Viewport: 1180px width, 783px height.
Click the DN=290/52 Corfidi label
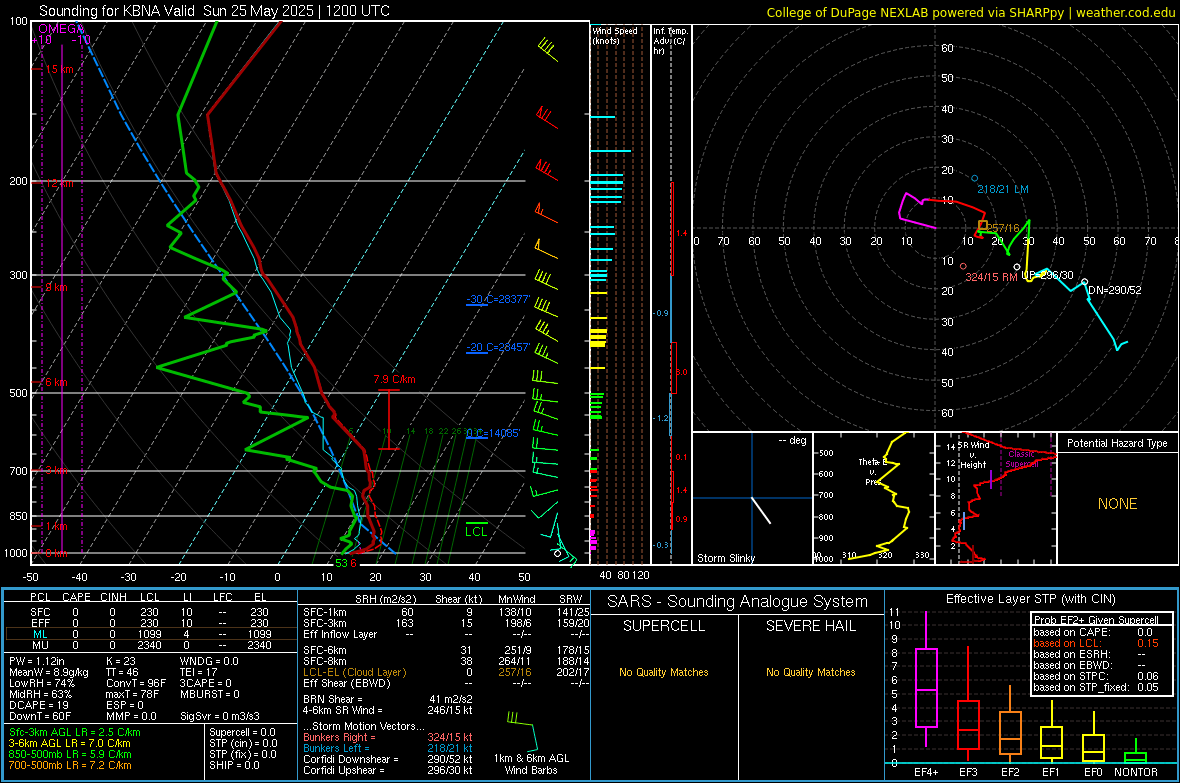[1115, 291]
